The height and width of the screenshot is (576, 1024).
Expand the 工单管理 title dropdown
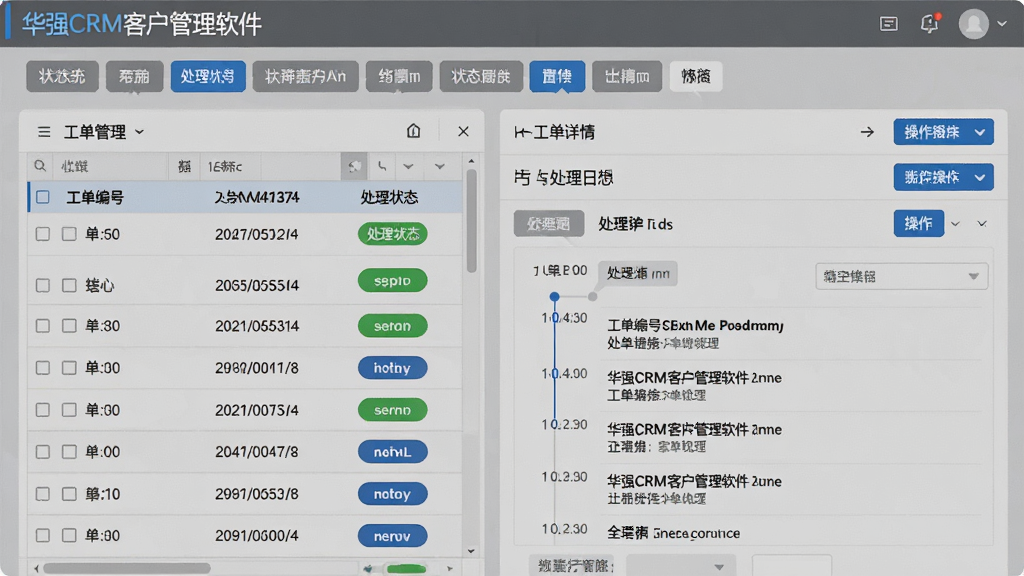(139, 132)
